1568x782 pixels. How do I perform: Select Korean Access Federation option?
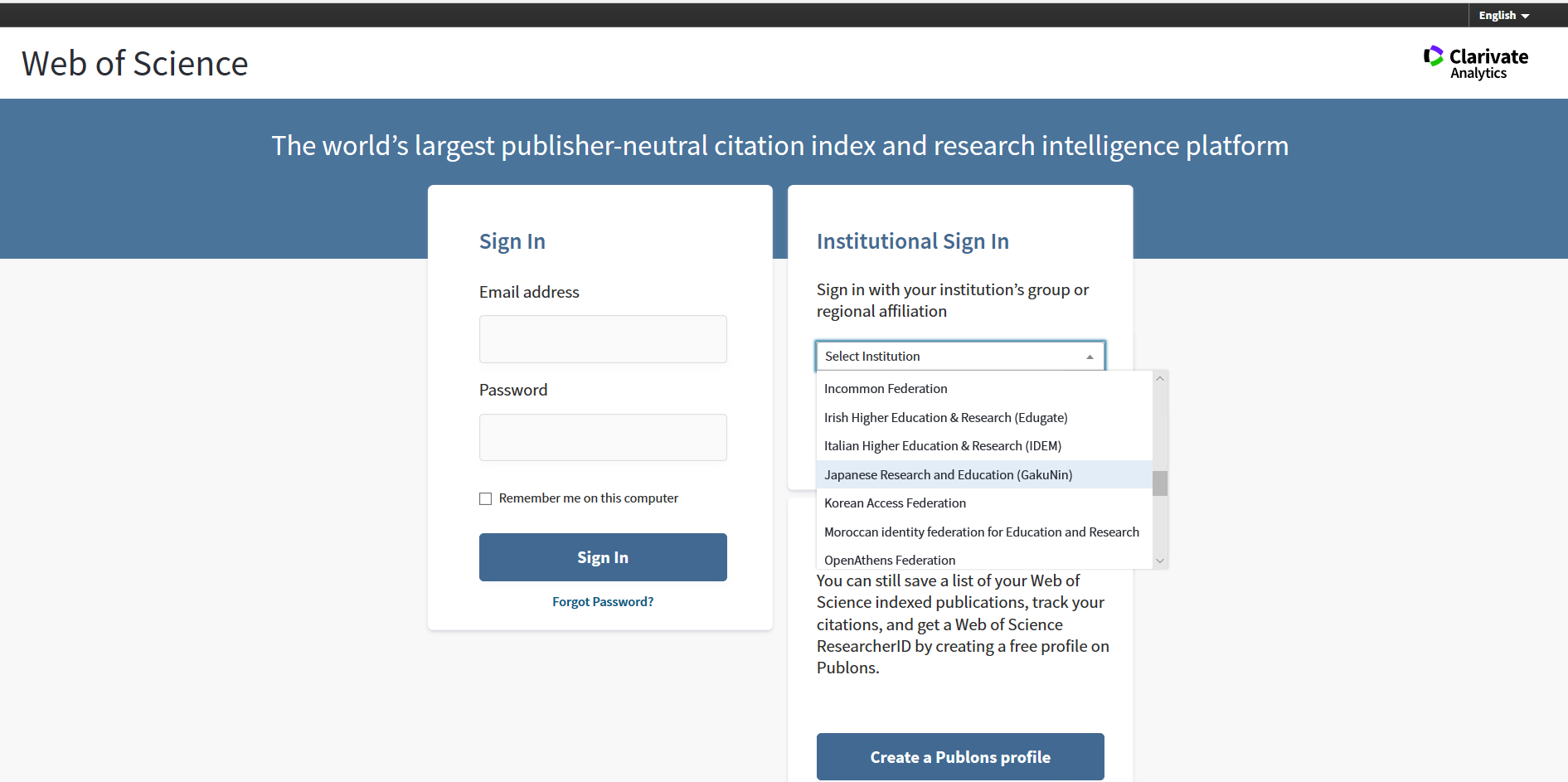[x=984, y=503]
